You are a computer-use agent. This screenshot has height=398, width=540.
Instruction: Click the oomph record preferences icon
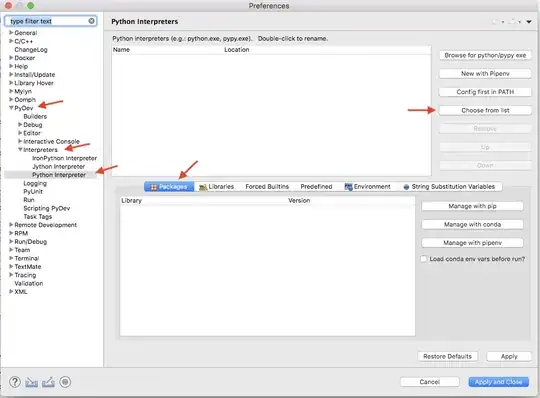point(65,382)
